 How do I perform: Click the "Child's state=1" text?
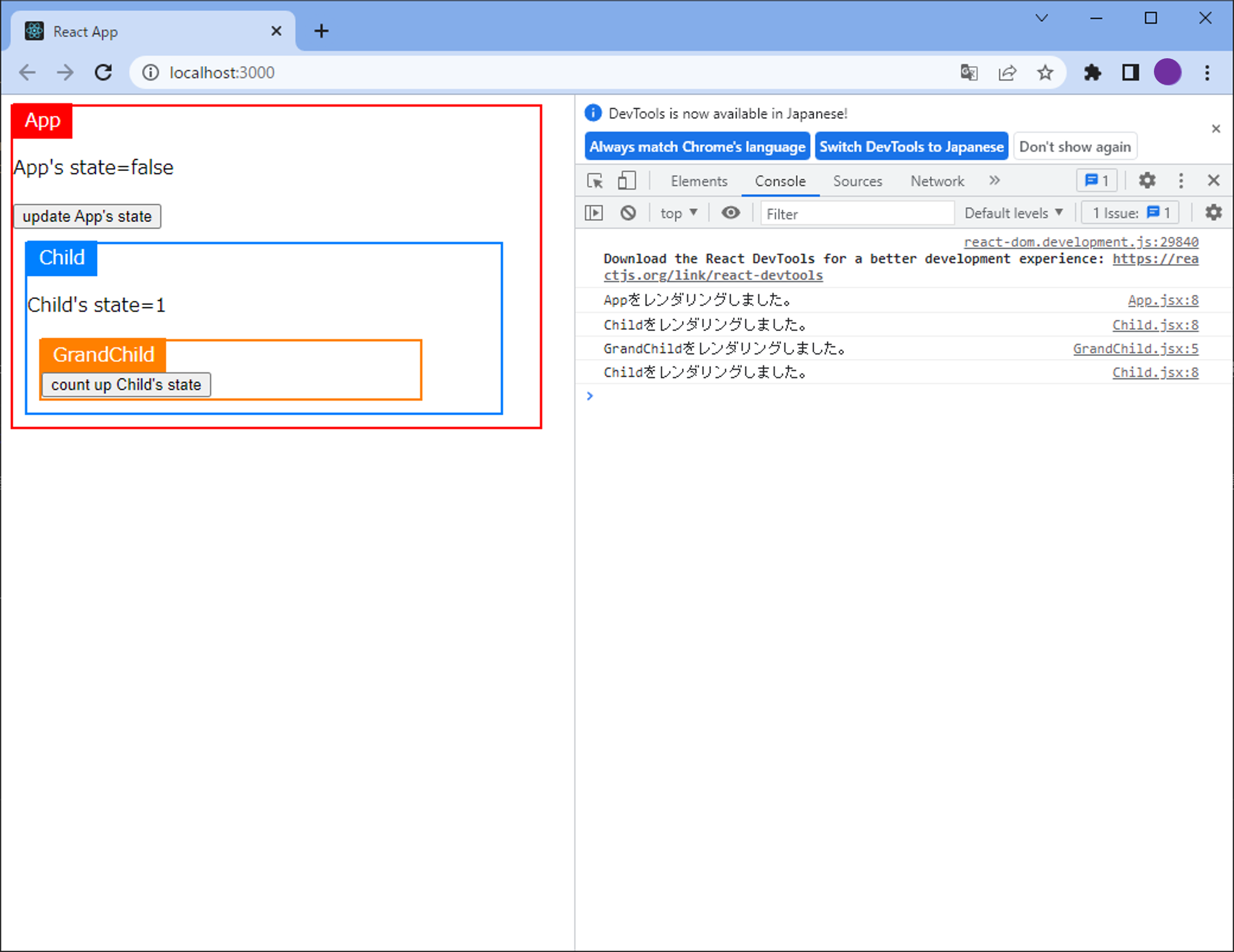point(96,305)
